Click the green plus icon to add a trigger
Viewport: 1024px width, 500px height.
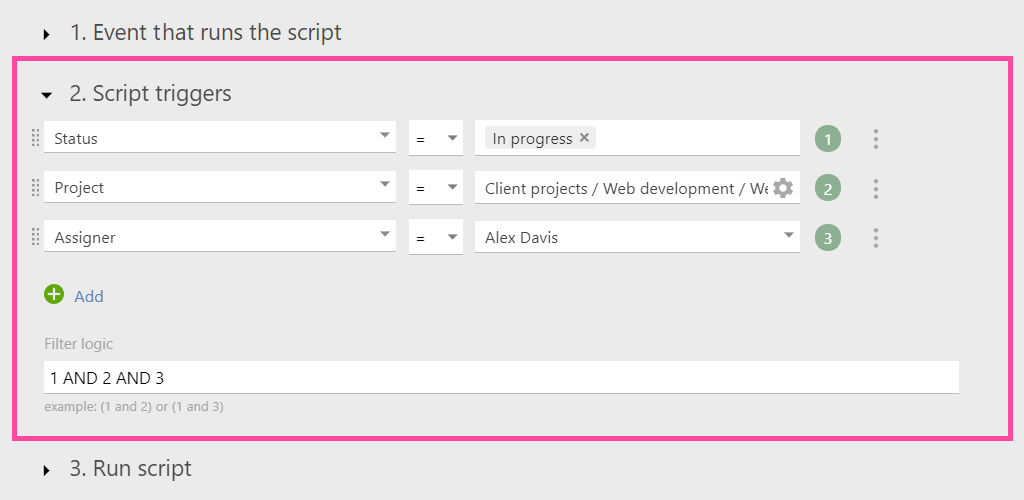(x=54, y=294)
